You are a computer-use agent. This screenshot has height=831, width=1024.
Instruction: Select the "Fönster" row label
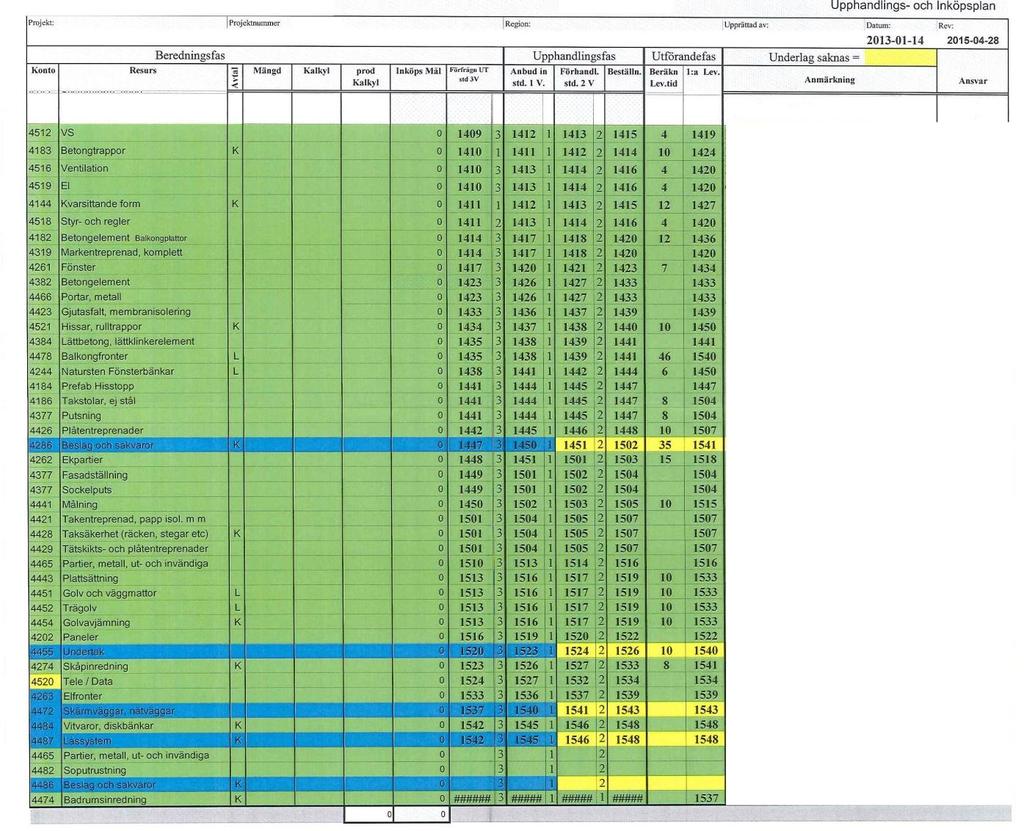point(78,267)
